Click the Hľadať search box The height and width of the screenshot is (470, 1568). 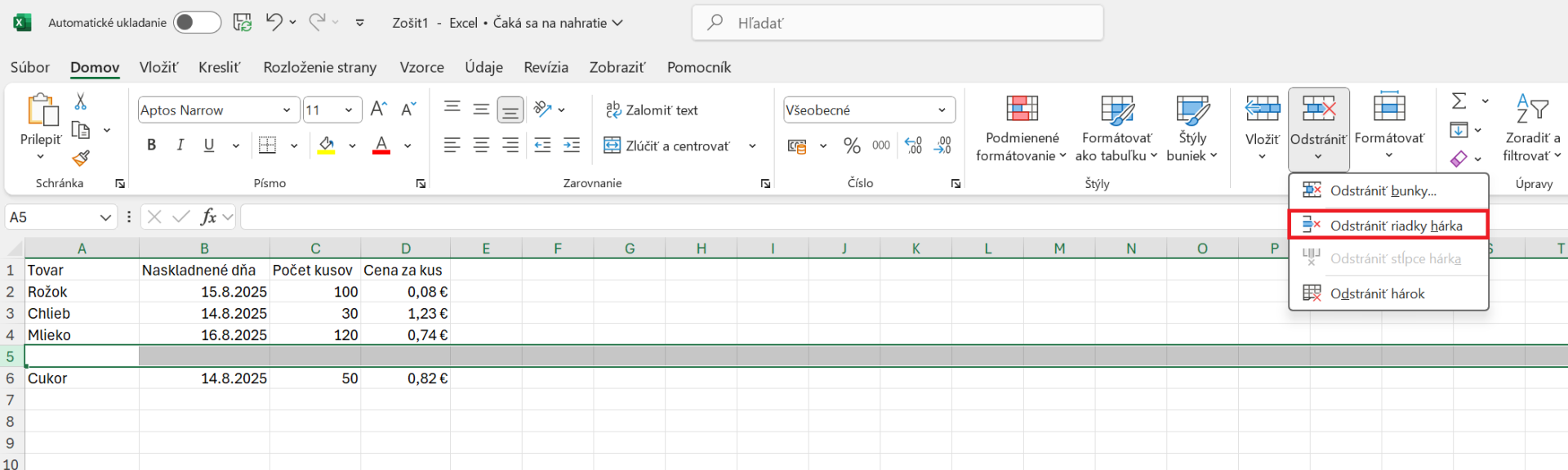[898, 23]
